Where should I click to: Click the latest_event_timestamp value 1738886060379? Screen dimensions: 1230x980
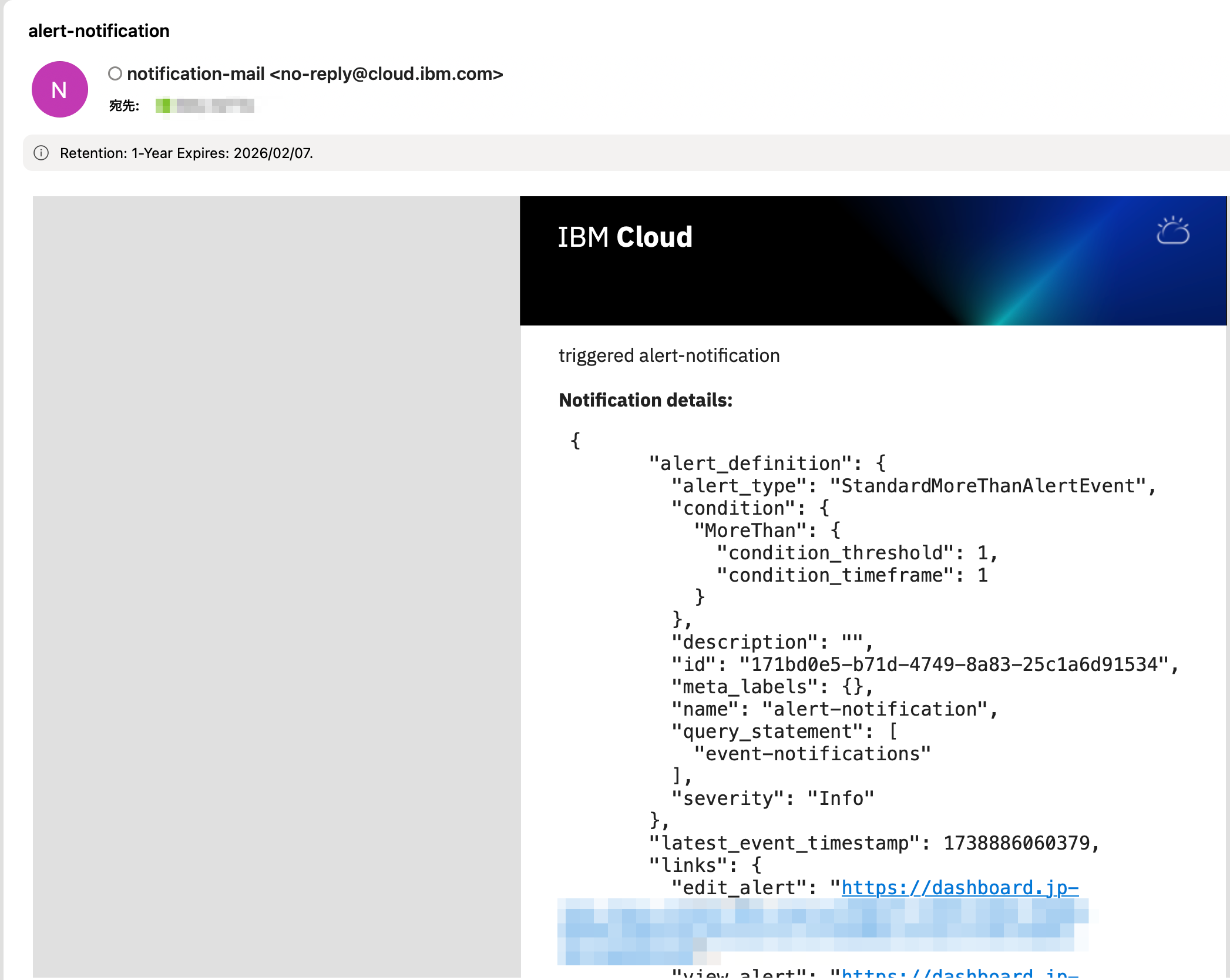click(x=1016, y=843)
